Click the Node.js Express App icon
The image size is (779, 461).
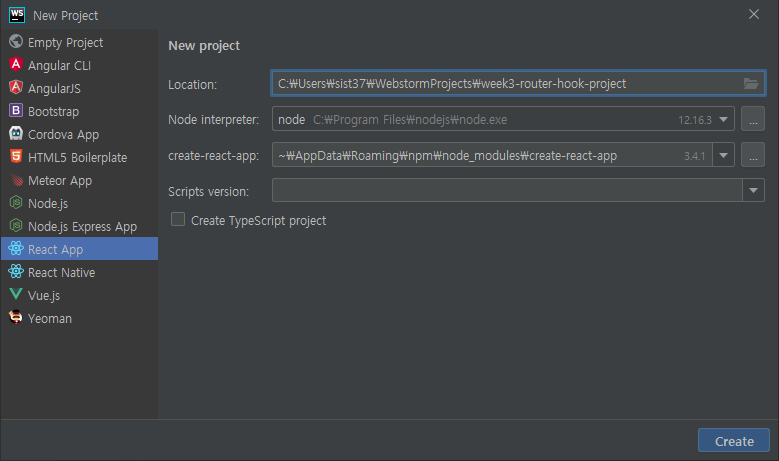tap(16, 226)
